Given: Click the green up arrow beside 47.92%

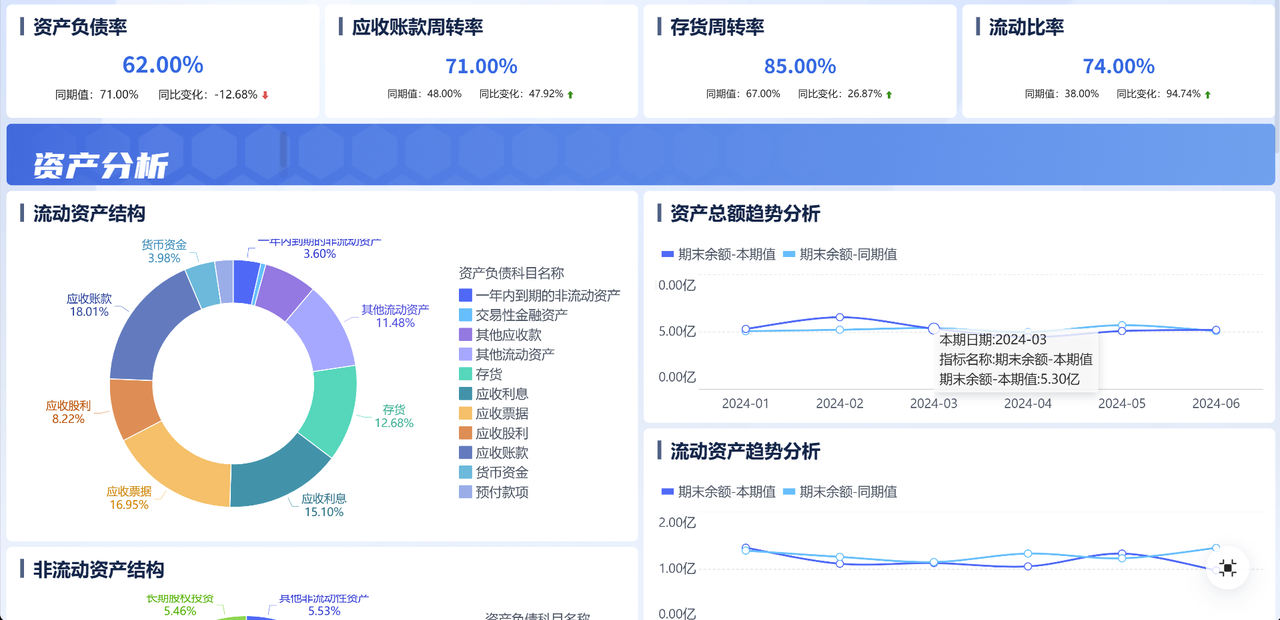Looking at the screenshot, I should click(570, 95).
